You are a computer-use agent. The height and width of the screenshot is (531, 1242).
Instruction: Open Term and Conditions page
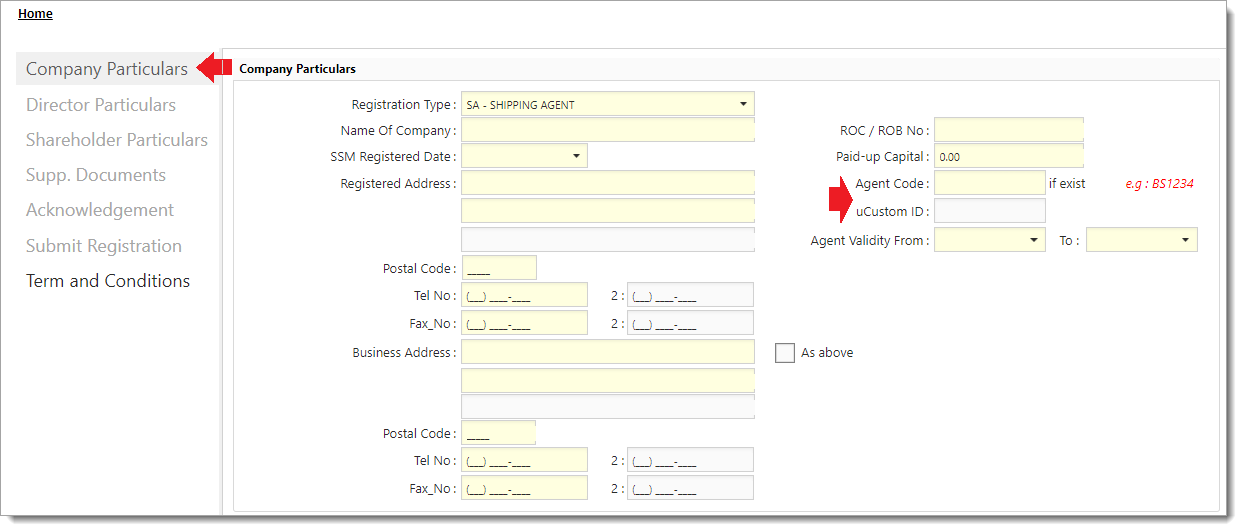pyautogui.click(x=107, y=281)
